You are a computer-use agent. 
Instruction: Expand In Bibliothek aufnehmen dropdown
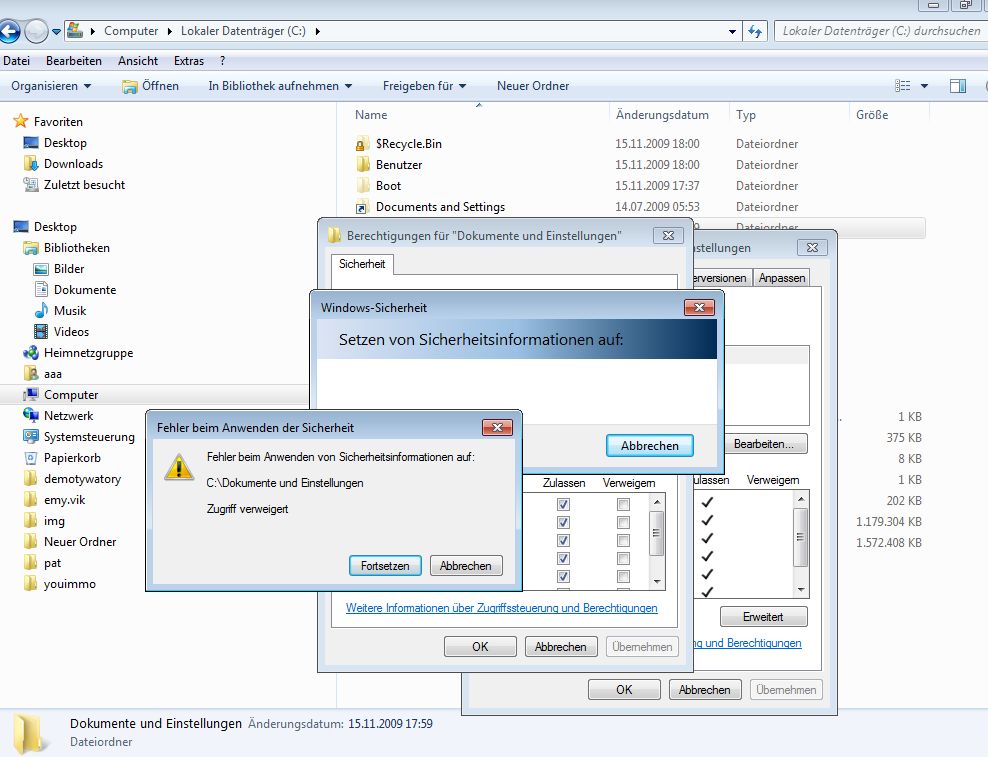(280, 86)
